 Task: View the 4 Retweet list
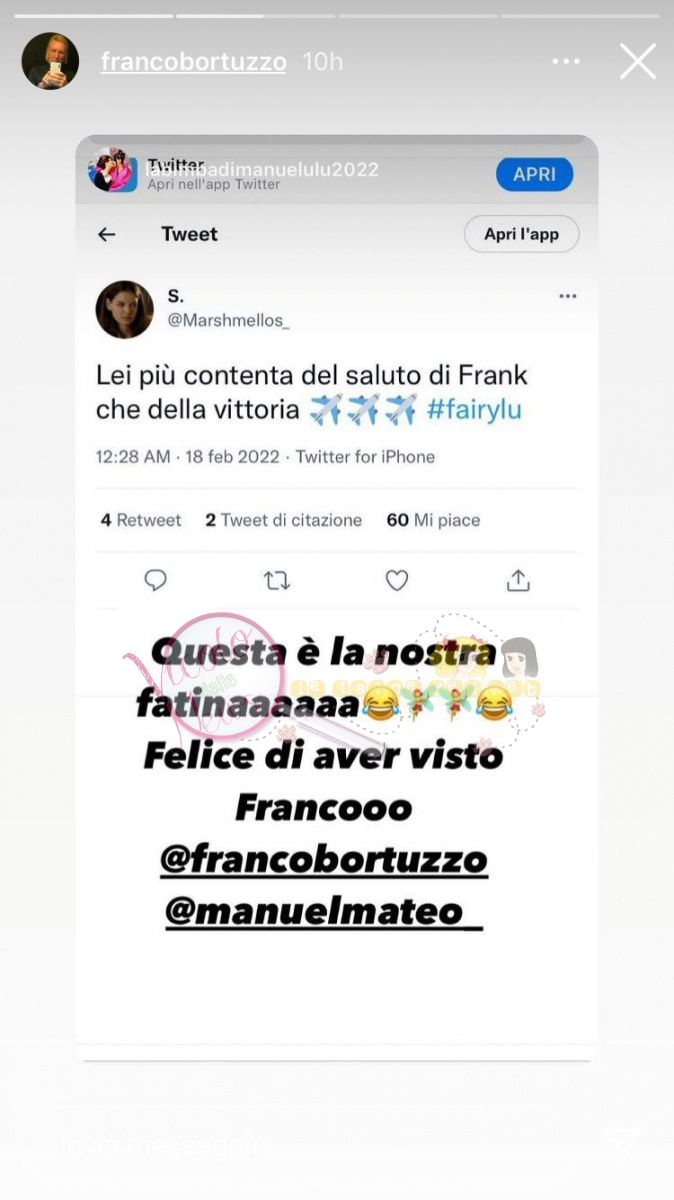141,520
